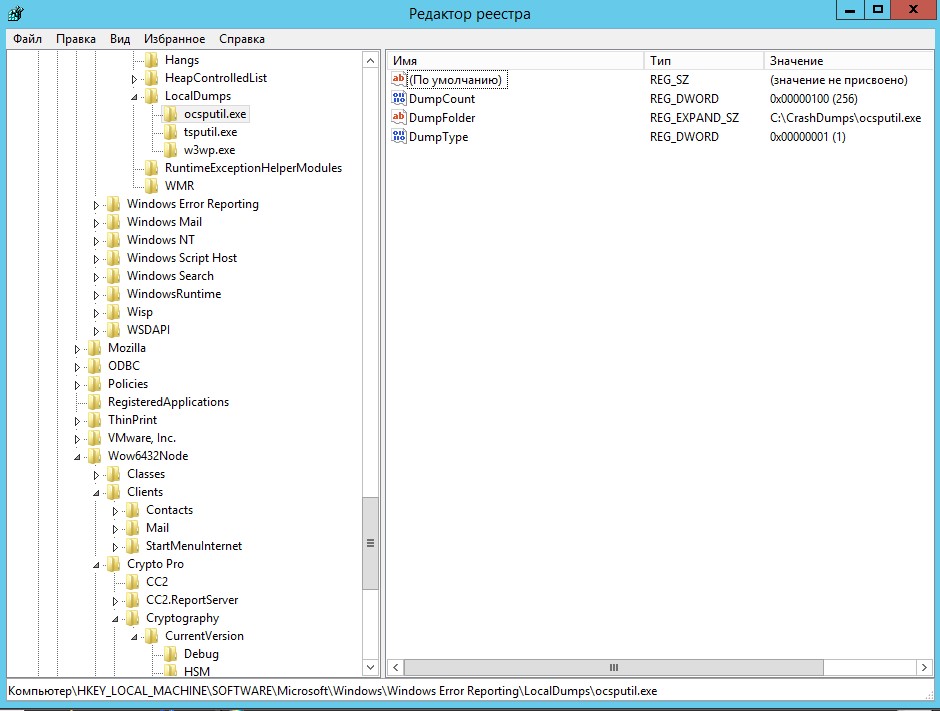Viewport: 940px width, 711px height.
Task: Click values pane horizontal scroll right arrow
Action: [924, 667]
